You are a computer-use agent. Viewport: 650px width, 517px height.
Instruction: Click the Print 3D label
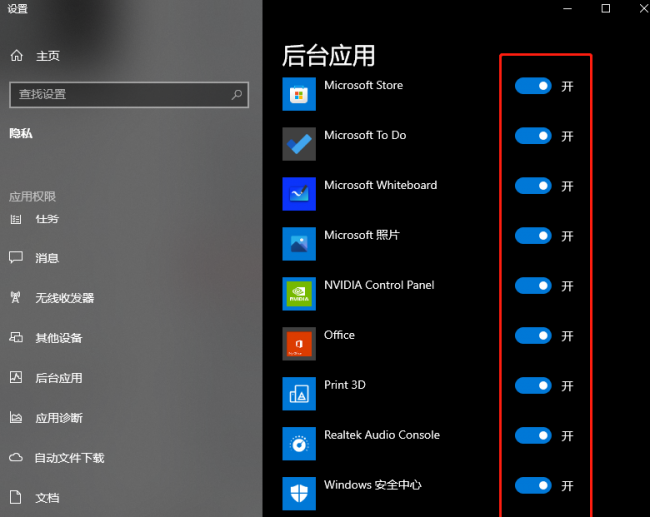[345, 385]
